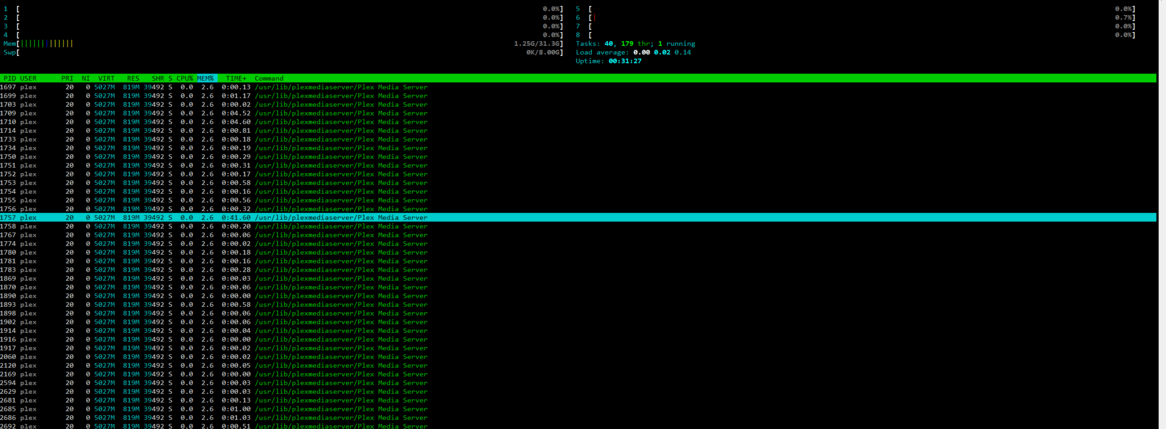Select process row with PID 1756
The image size is (1166, 429).
click(579, 209)
